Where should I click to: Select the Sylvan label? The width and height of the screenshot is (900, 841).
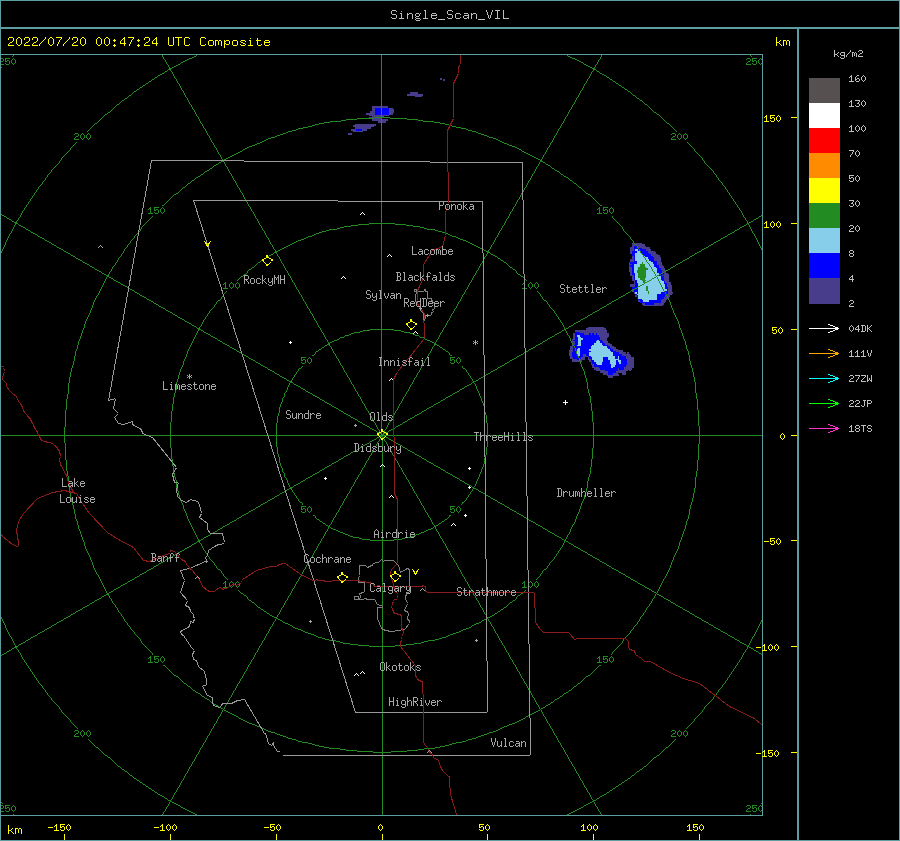[383, 295]
